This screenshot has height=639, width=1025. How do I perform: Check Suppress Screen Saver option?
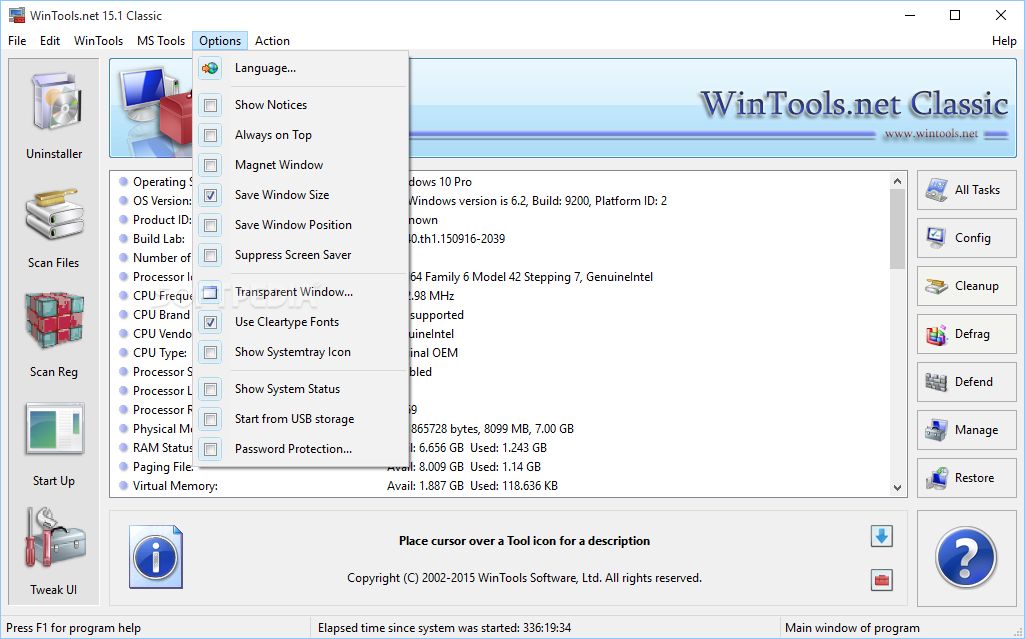210,255
